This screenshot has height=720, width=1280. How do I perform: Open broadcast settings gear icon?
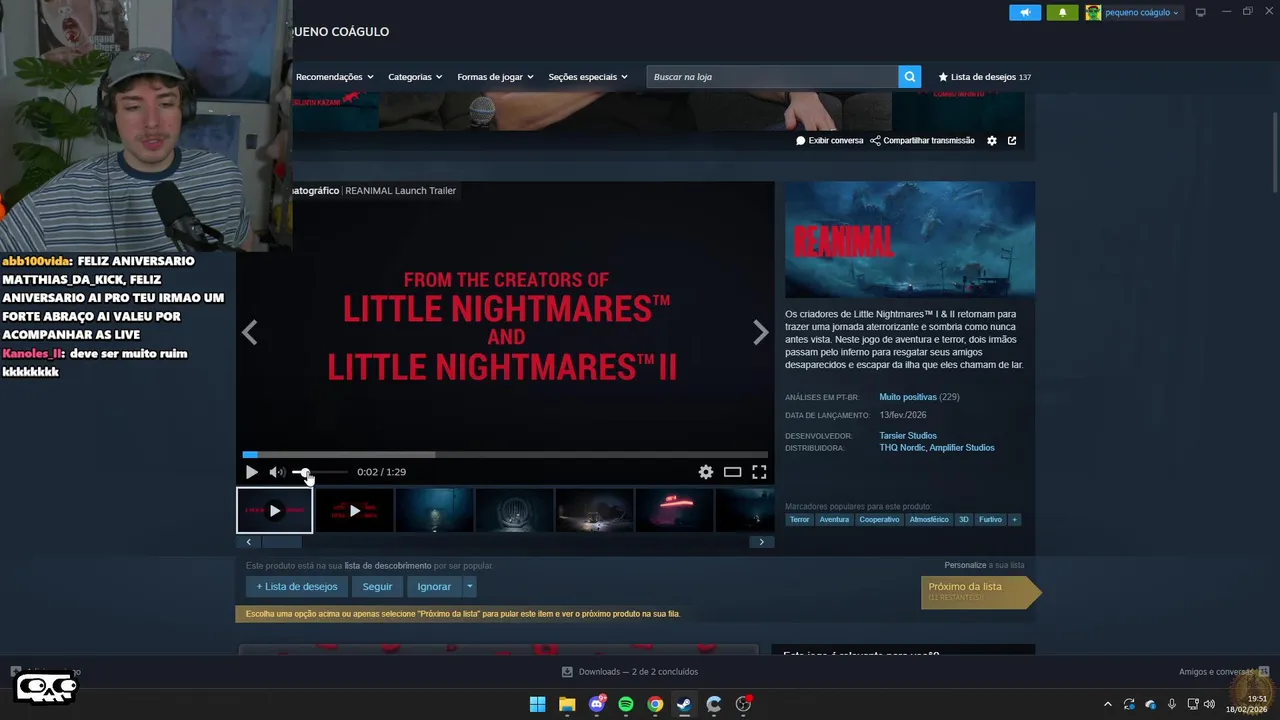tap(992, 141)
